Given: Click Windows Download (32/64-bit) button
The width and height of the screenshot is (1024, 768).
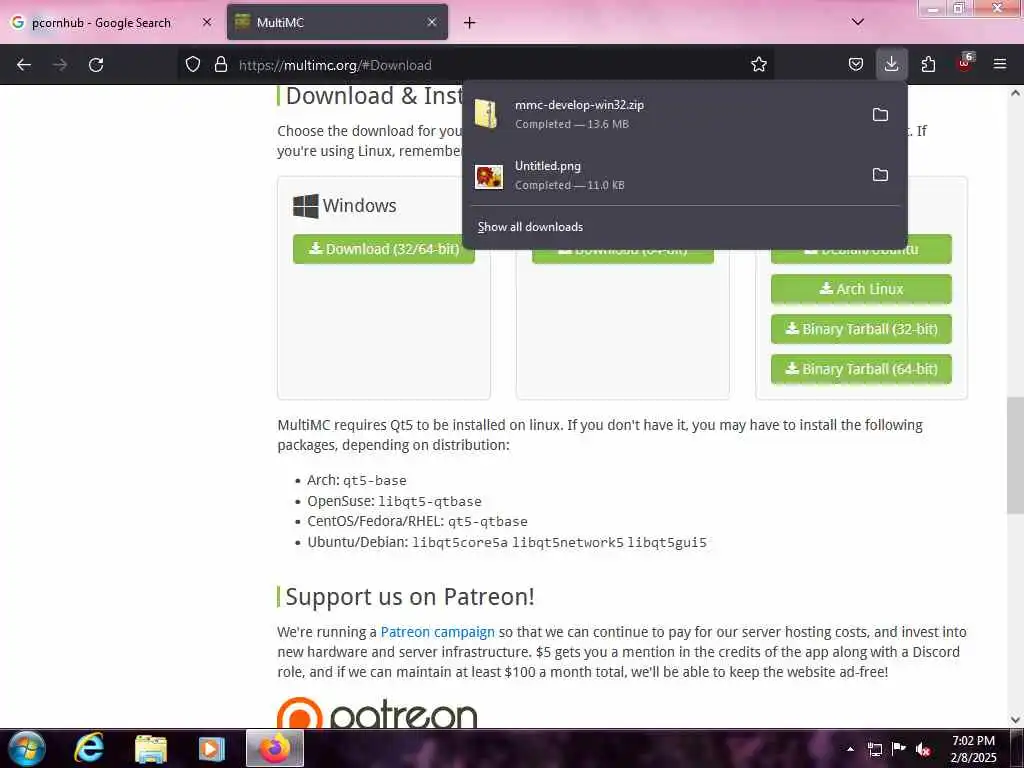Looking at the screenshot, I should pos(383,249).
